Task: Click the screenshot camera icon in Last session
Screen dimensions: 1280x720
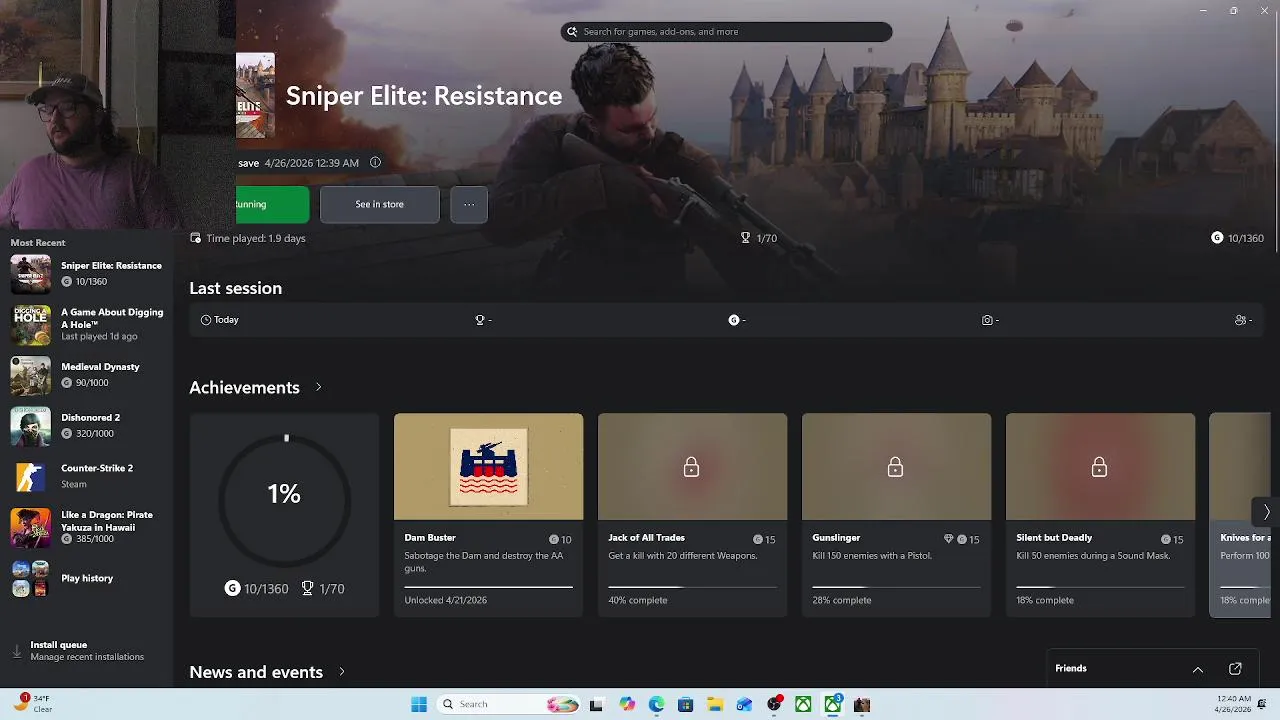Action: point(987,320)
